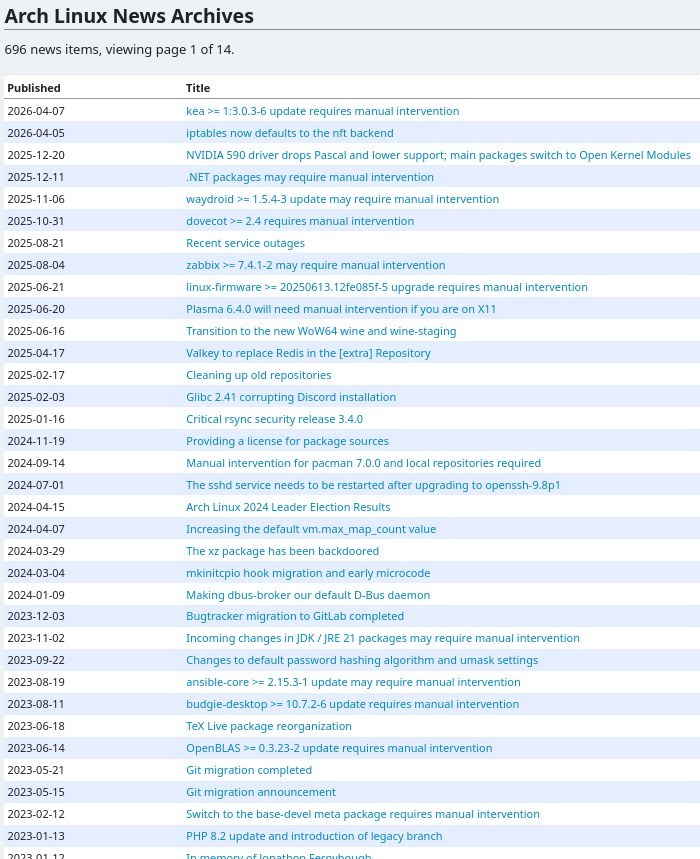This screenshot has height=859, width=700.
Task: Open the sshd service restart openssh-9.8p1 article
Action: click(373, 485)
